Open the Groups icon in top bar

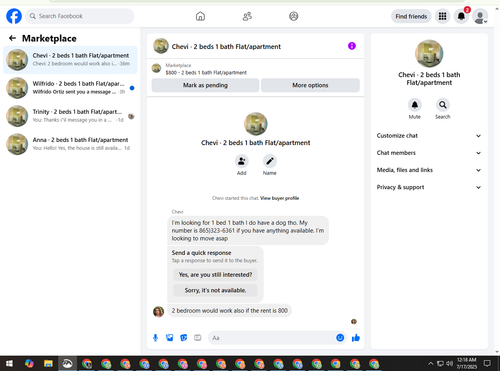tap(294, 16)
